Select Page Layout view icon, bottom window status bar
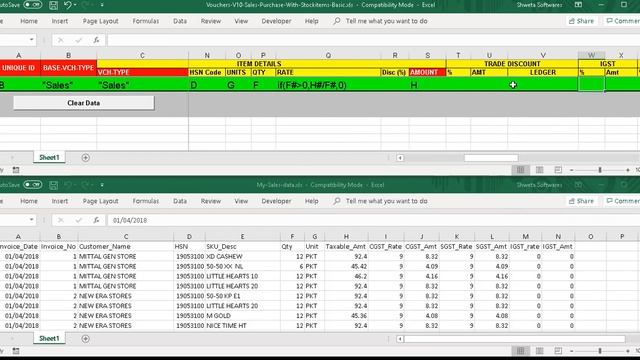This screenshot has width=640, height=360. click(x=540, y=351)
